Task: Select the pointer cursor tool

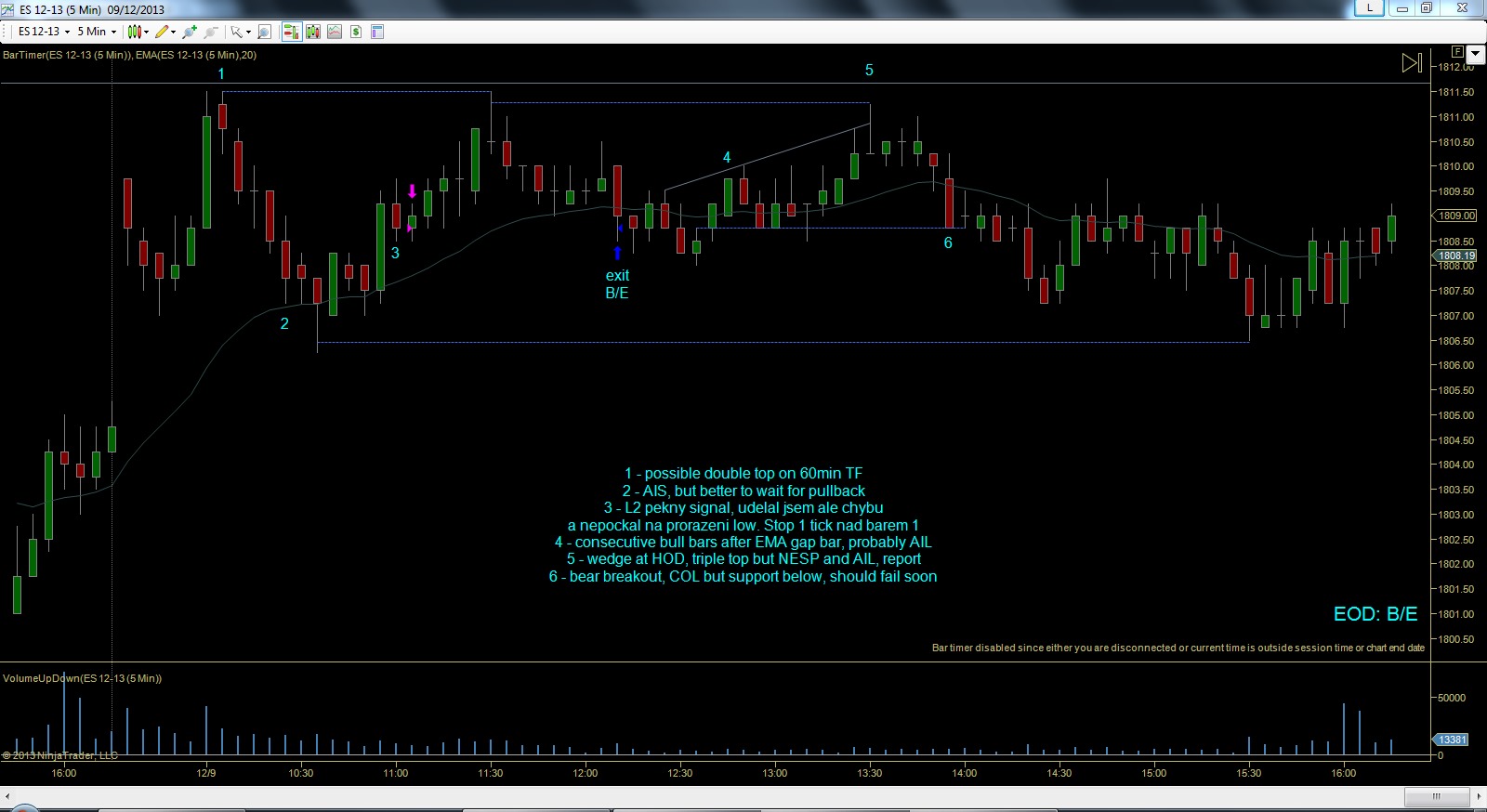Action: coord(237,32)
